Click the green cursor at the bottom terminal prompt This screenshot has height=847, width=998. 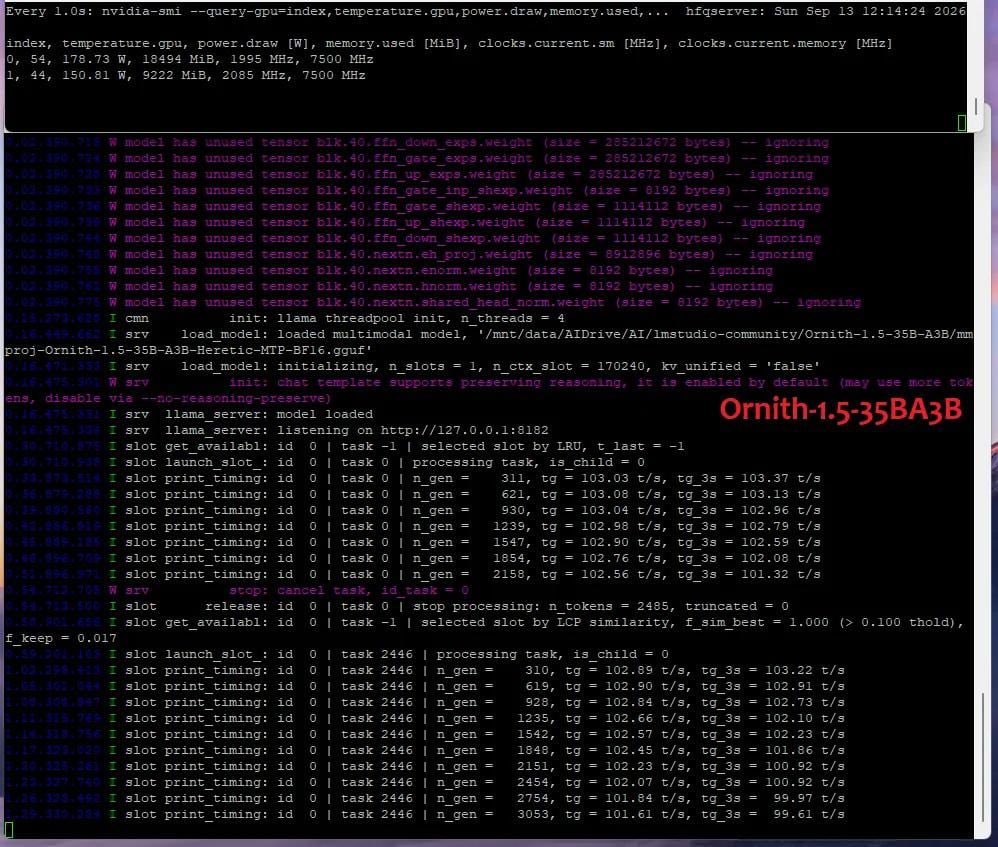[9, 830]
